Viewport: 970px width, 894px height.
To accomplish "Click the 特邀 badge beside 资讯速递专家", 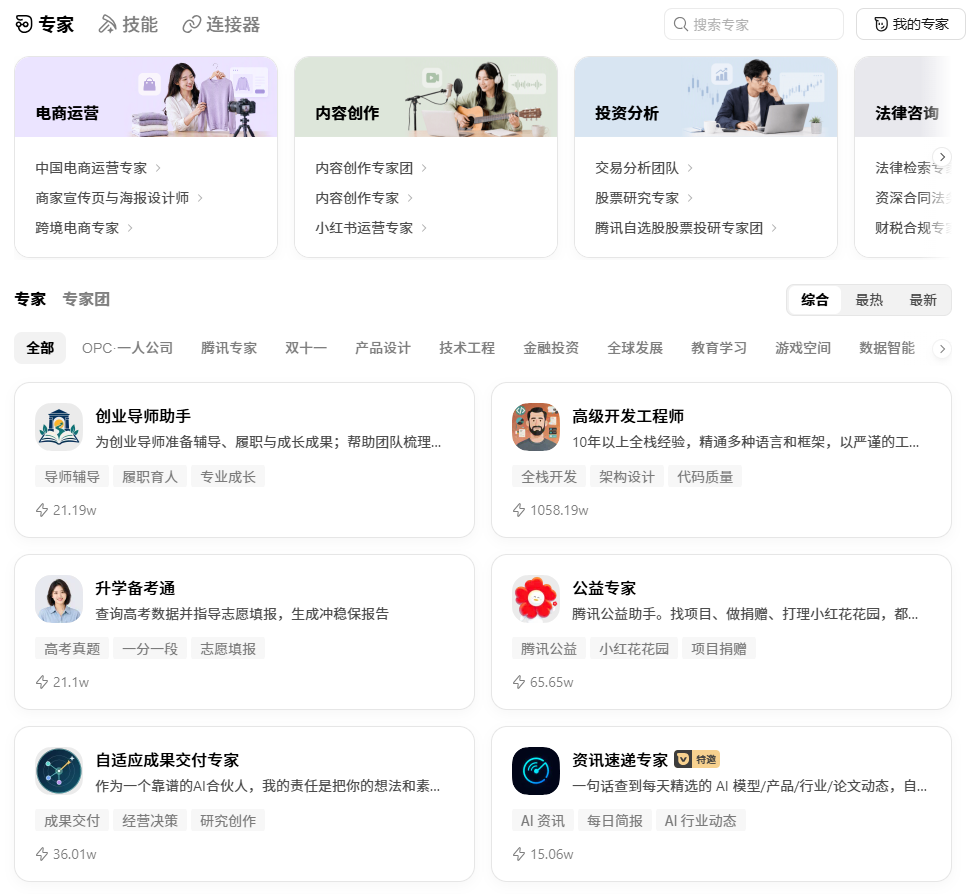I will 697,759.
